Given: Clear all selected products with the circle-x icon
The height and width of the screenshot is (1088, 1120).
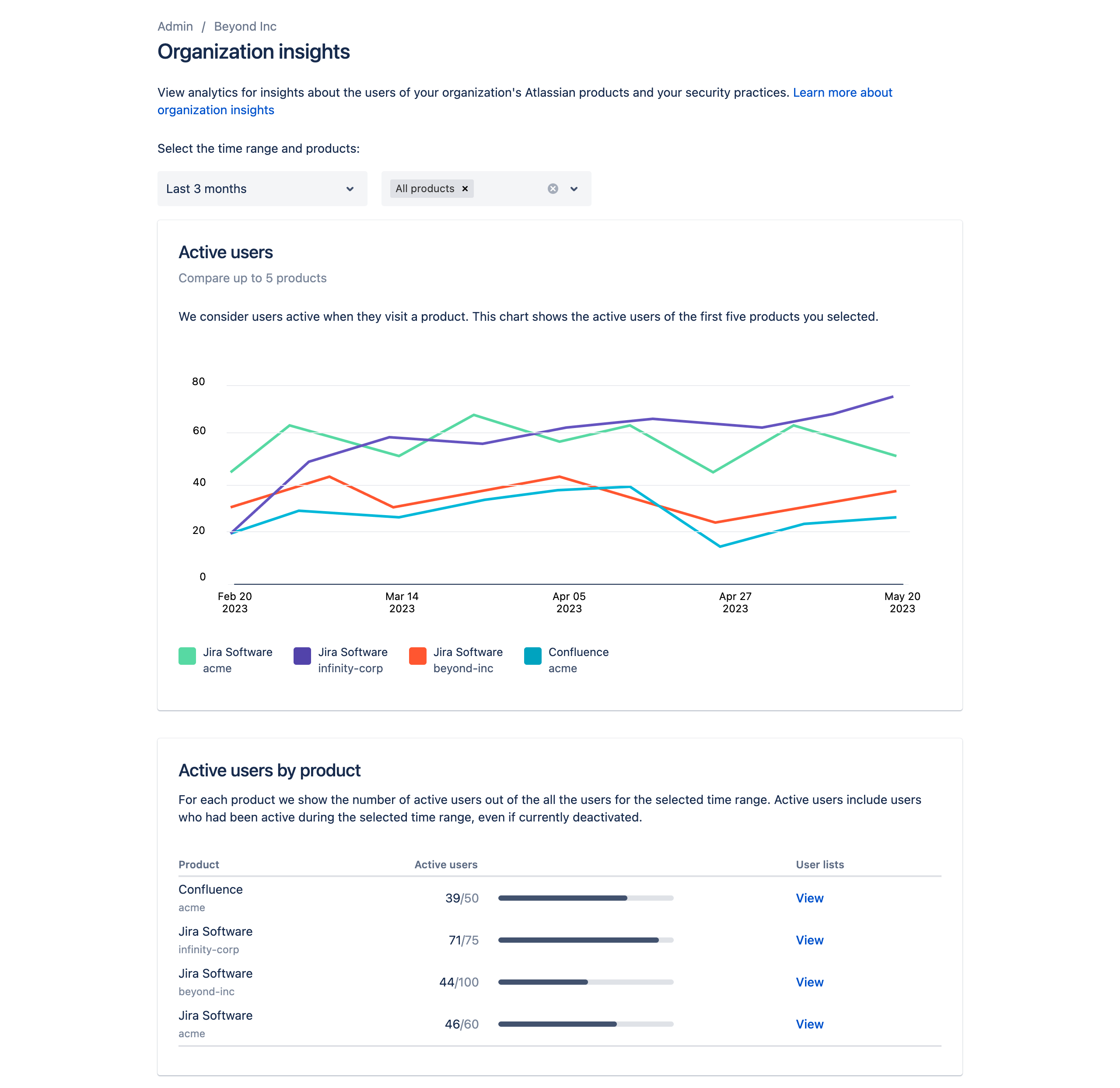Looking at the screenshot, I should click(553, 189).
